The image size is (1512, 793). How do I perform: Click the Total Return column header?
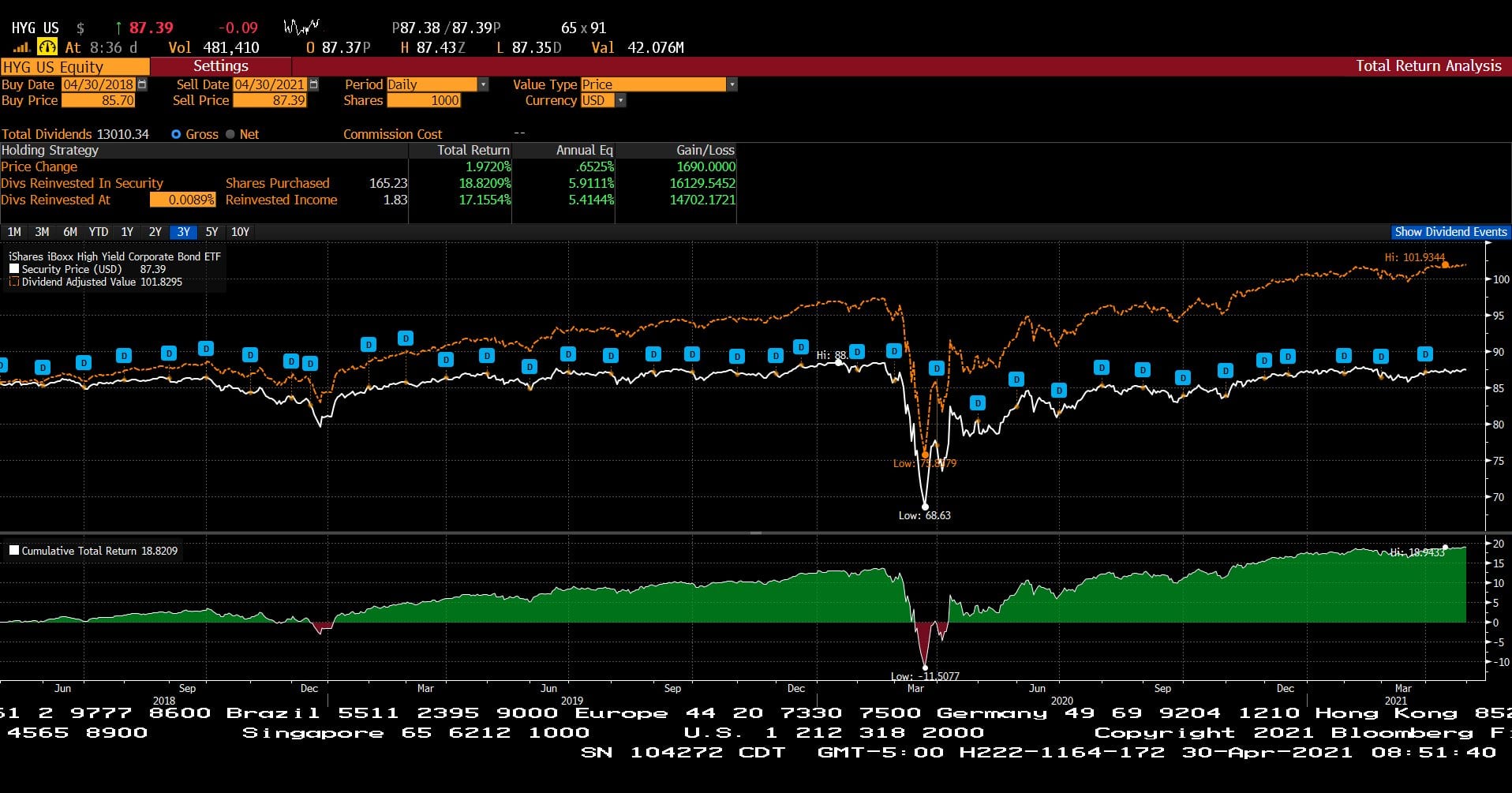click(473, 150)
